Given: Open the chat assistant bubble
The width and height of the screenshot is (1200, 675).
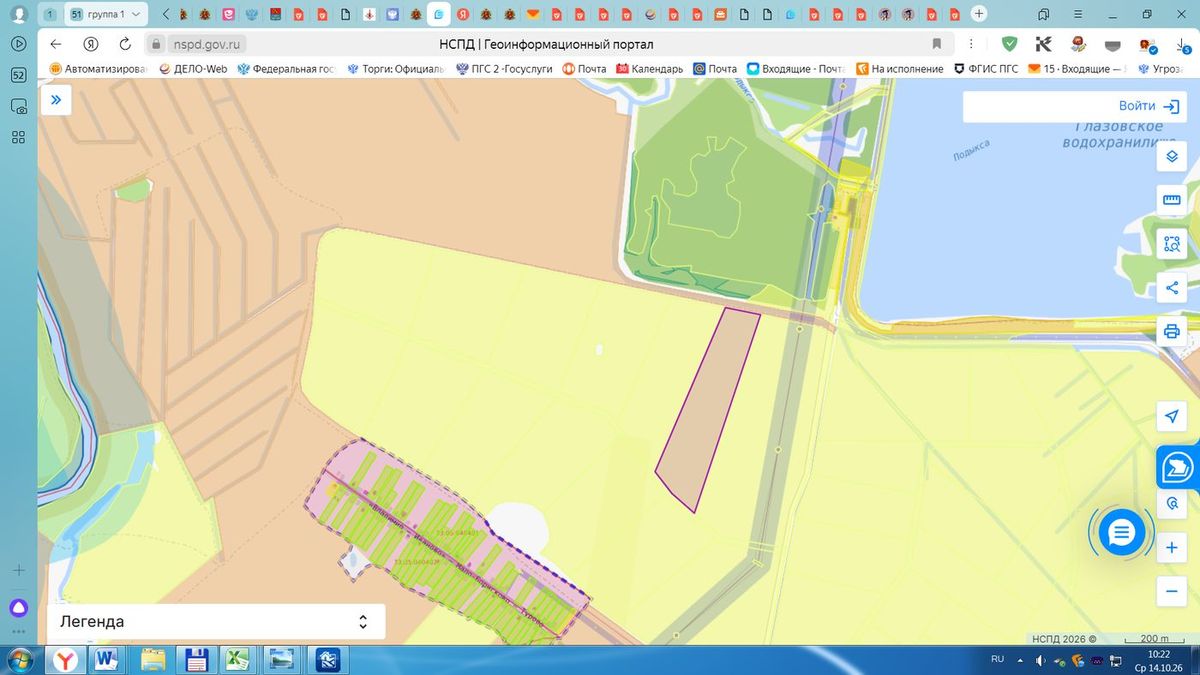Looking at the screenshot, I should point(1121,533).
